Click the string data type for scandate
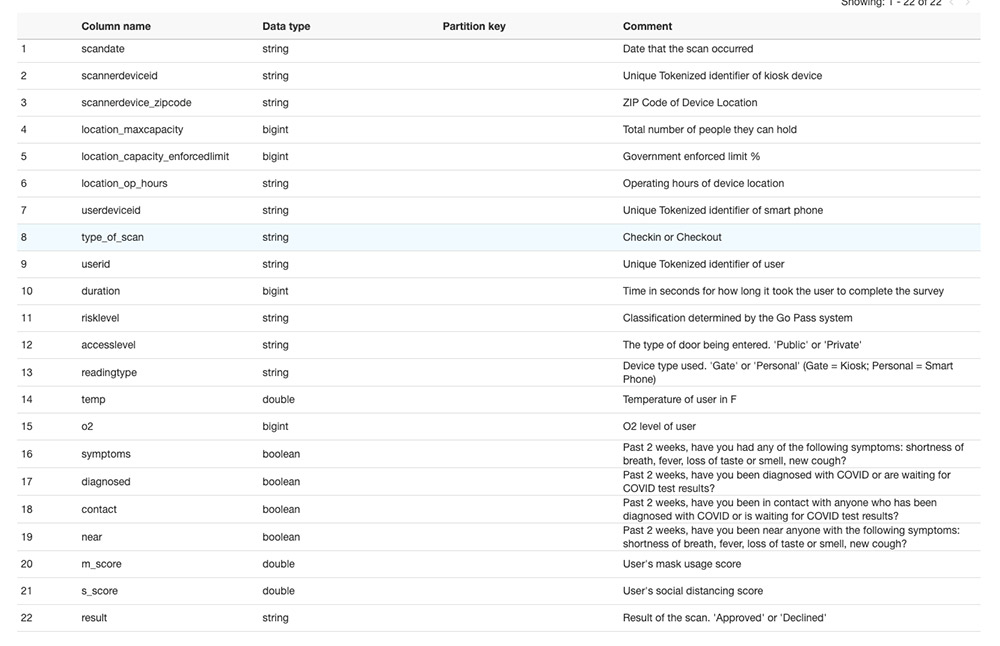 tap(276, 48)
